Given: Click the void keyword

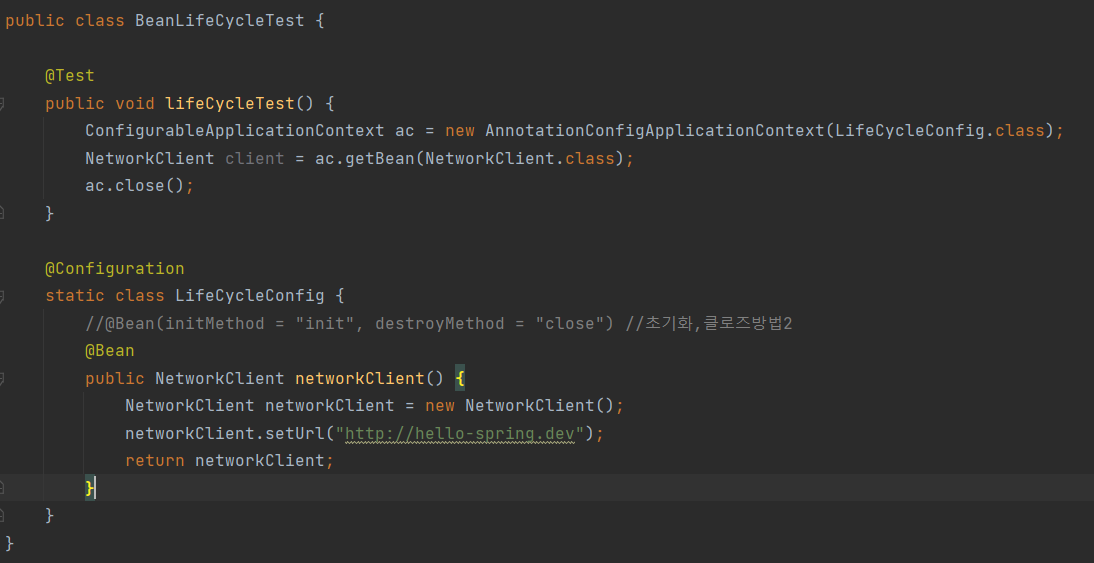Looking at the screenshot, I should click(x=135, y=103).
